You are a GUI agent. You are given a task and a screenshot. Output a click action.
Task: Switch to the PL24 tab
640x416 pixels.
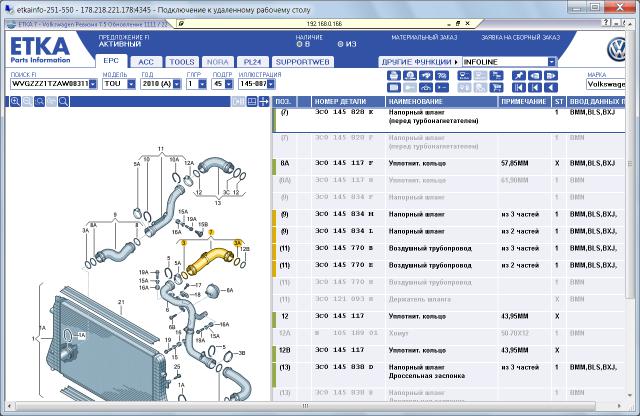coord(252,62)
